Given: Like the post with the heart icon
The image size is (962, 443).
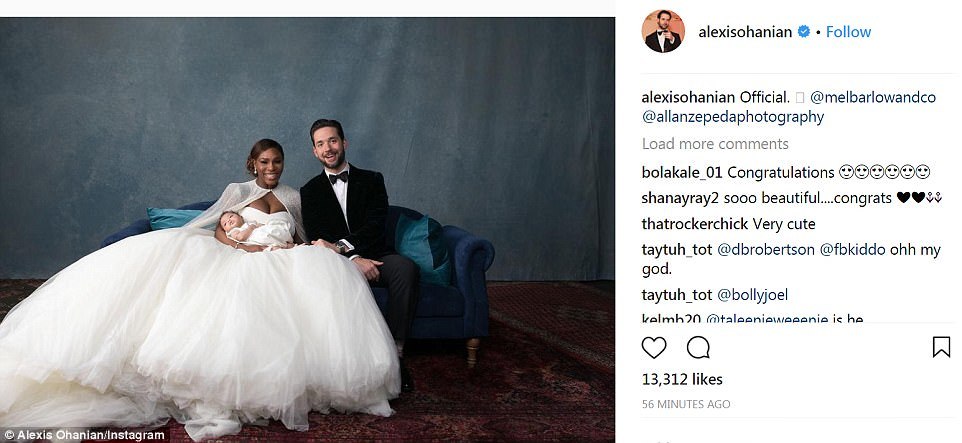Looking at the screenshot, I should tap(654, 348).
